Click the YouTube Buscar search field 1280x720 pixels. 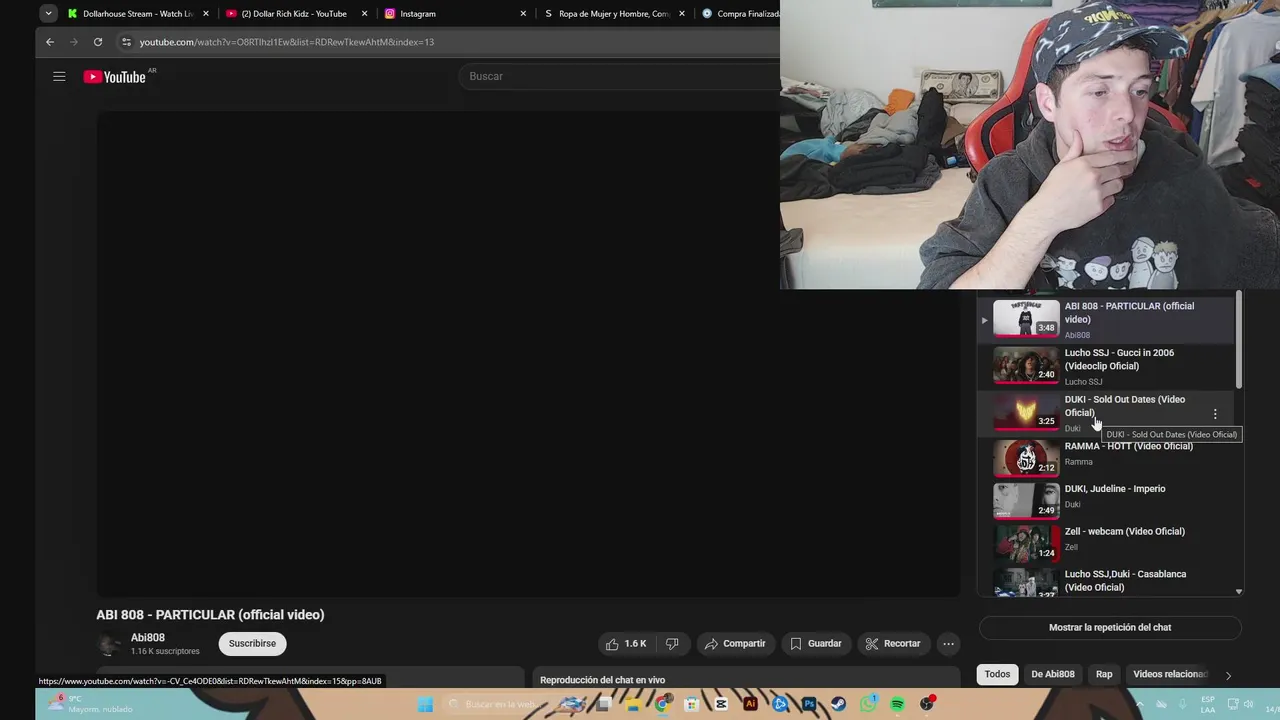620,76
